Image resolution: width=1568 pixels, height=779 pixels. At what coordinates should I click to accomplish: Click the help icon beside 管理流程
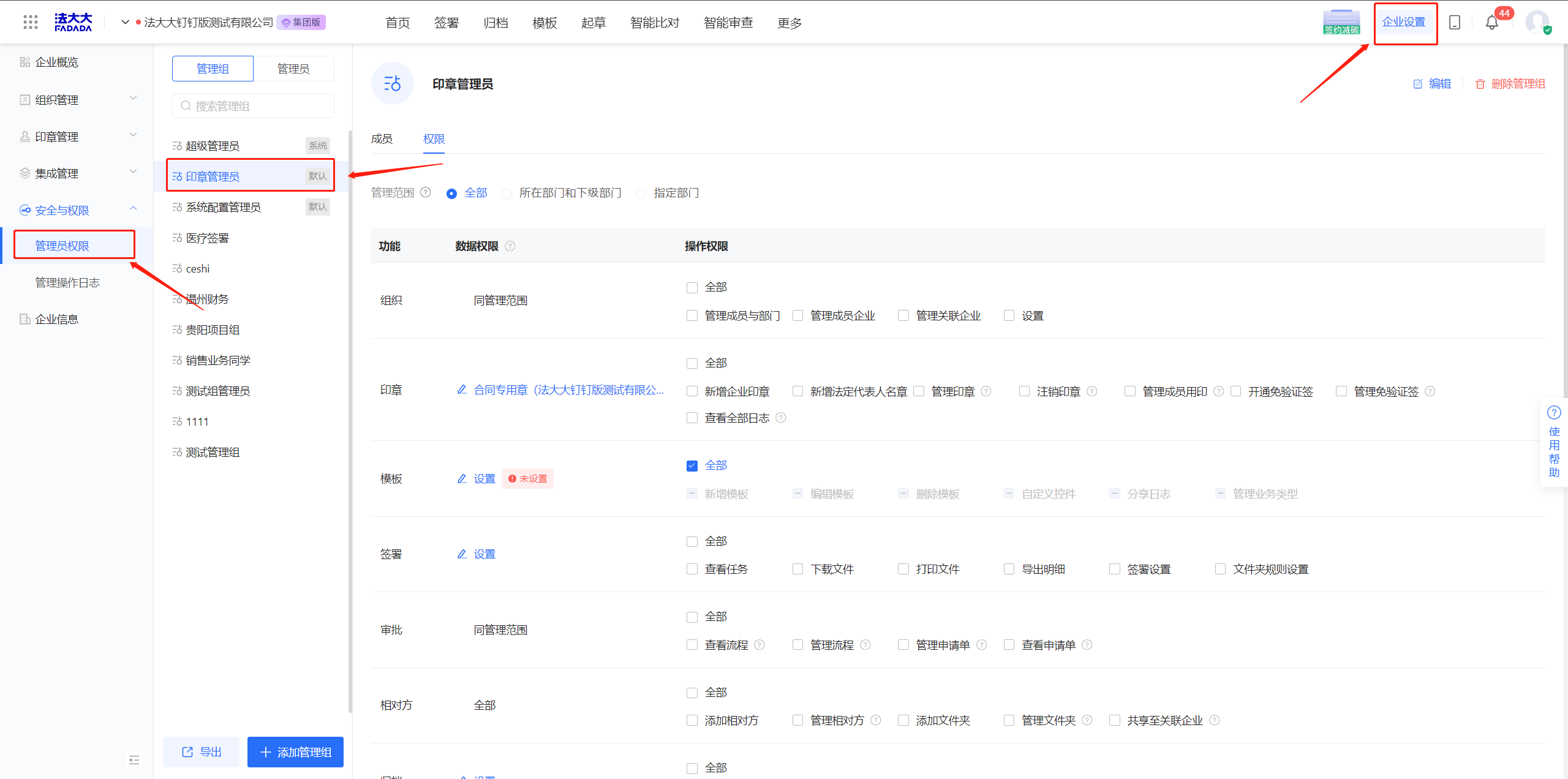click(865, 645)
